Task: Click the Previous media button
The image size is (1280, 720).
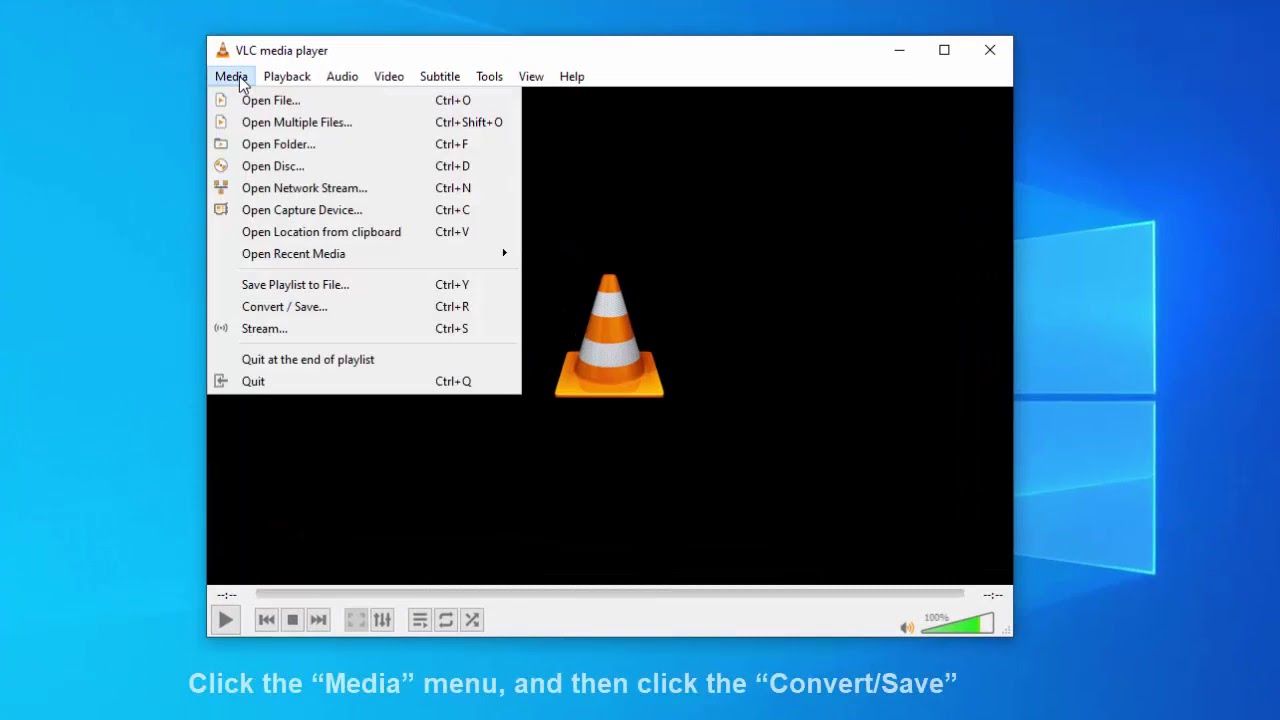Action: click(266, 620)
